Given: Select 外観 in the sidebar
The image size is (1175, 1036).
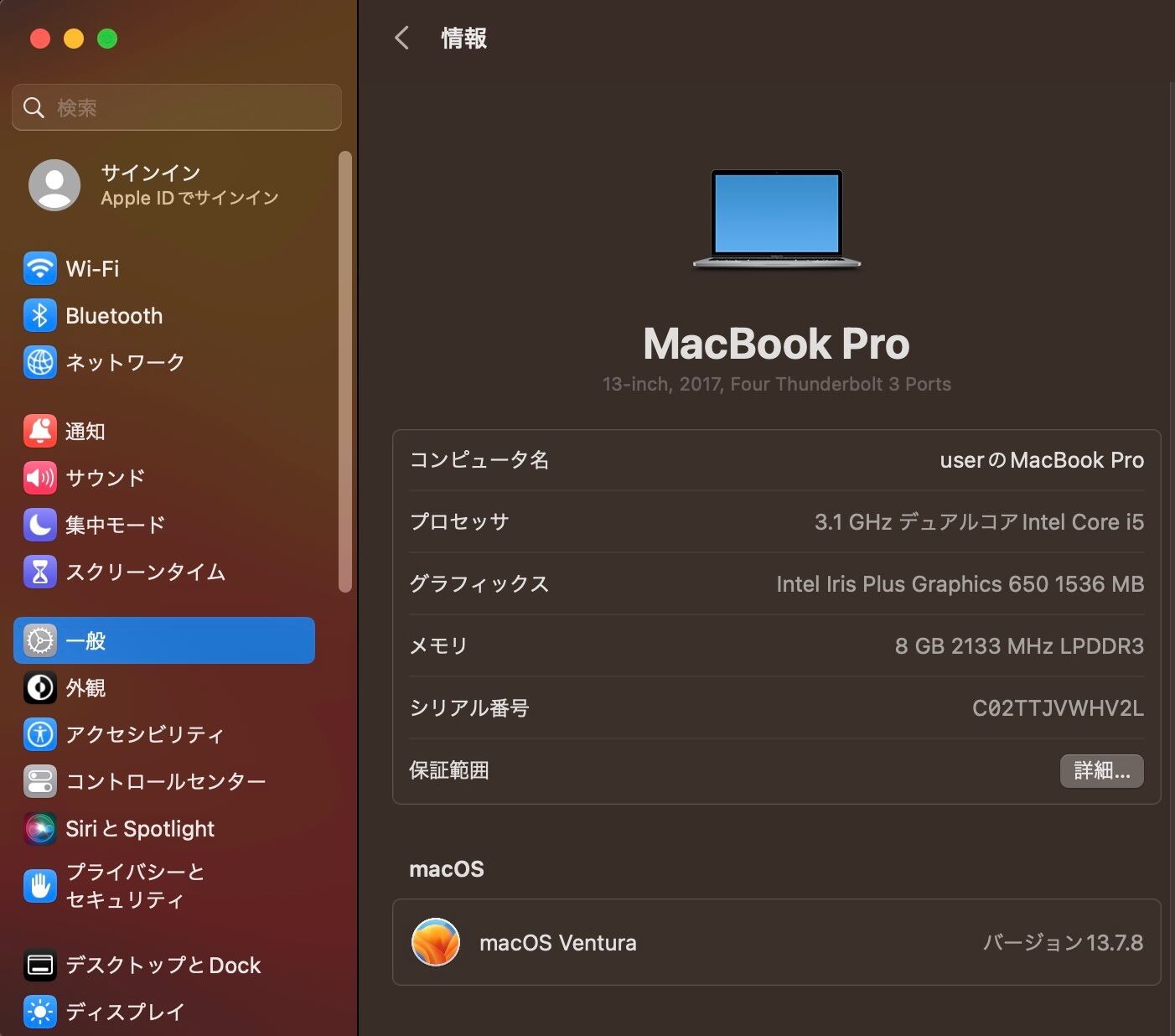Looking at the screenshot, I should [x=164, y=687].
